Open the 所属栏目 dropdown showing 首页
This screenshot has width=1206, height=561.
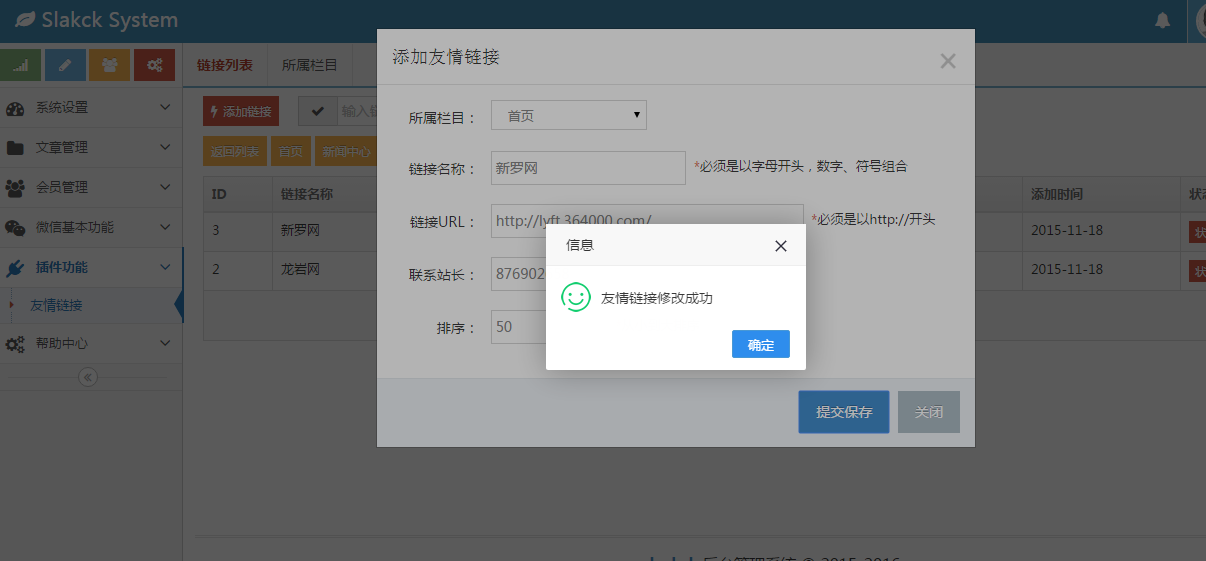[568, 116]
